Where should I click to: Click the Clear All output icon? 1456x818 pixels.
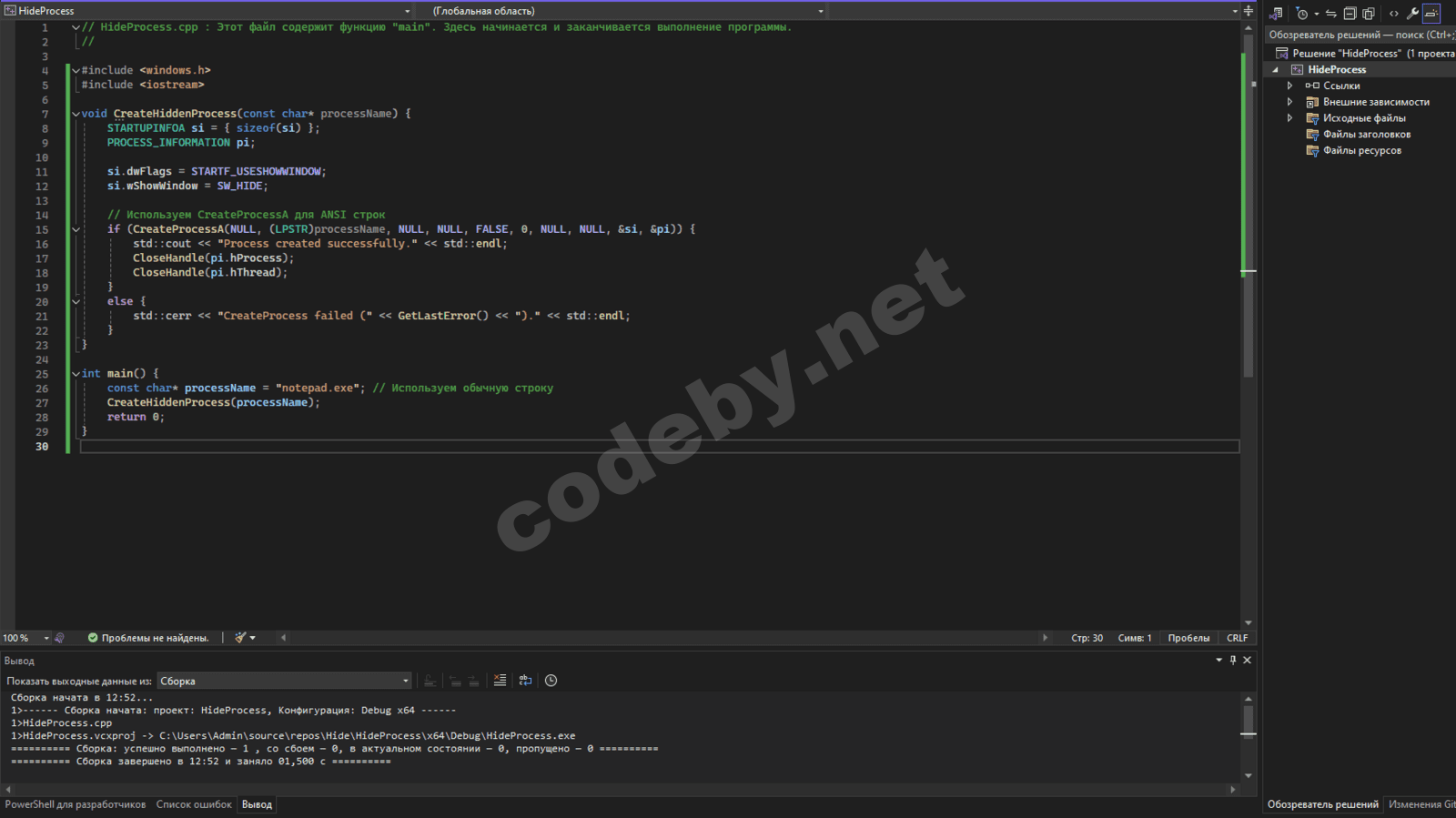click(500, 681)
